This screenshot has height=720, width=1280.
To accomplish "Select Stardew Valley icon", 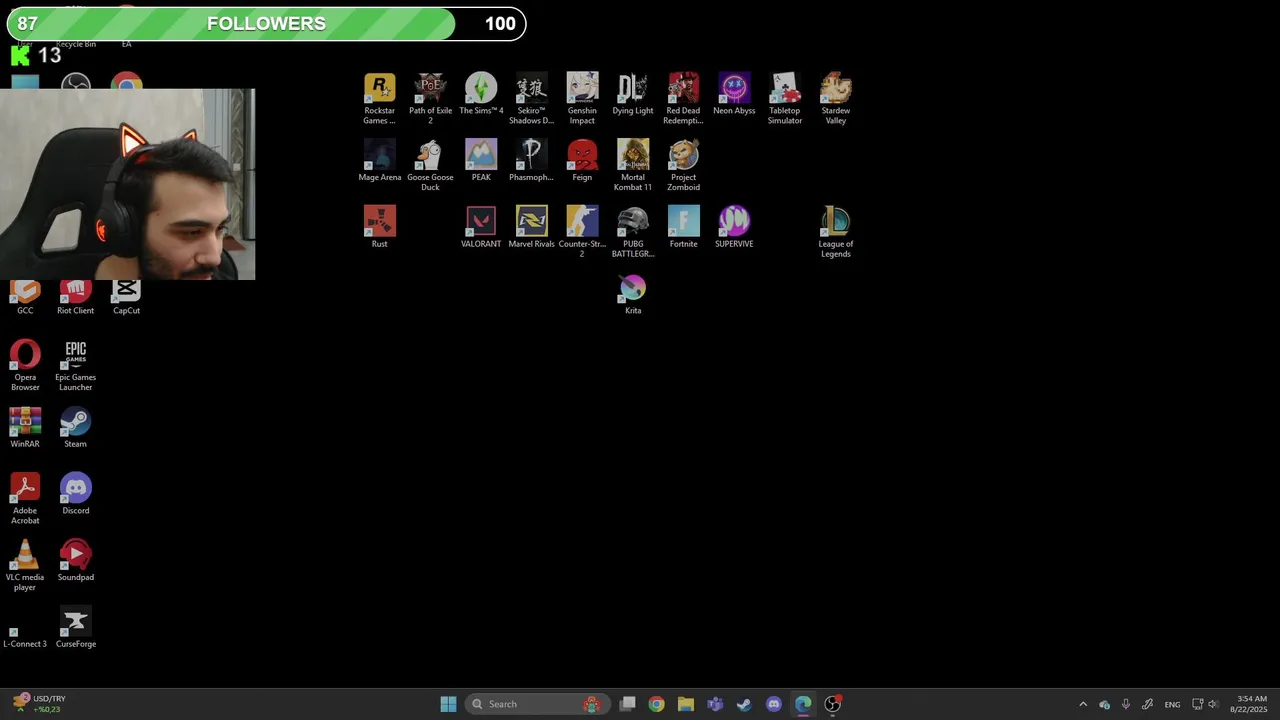I will [x=836, y=98].
